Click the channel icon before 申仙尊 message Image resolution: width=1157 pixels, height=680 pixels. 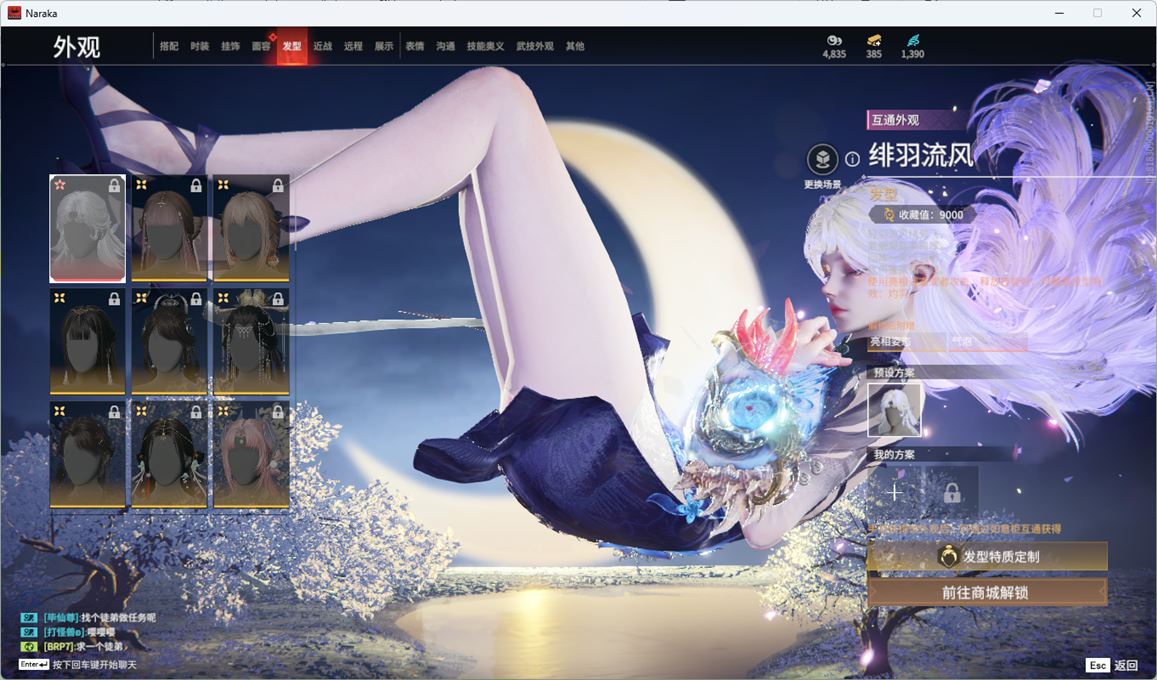pos(28,617)
